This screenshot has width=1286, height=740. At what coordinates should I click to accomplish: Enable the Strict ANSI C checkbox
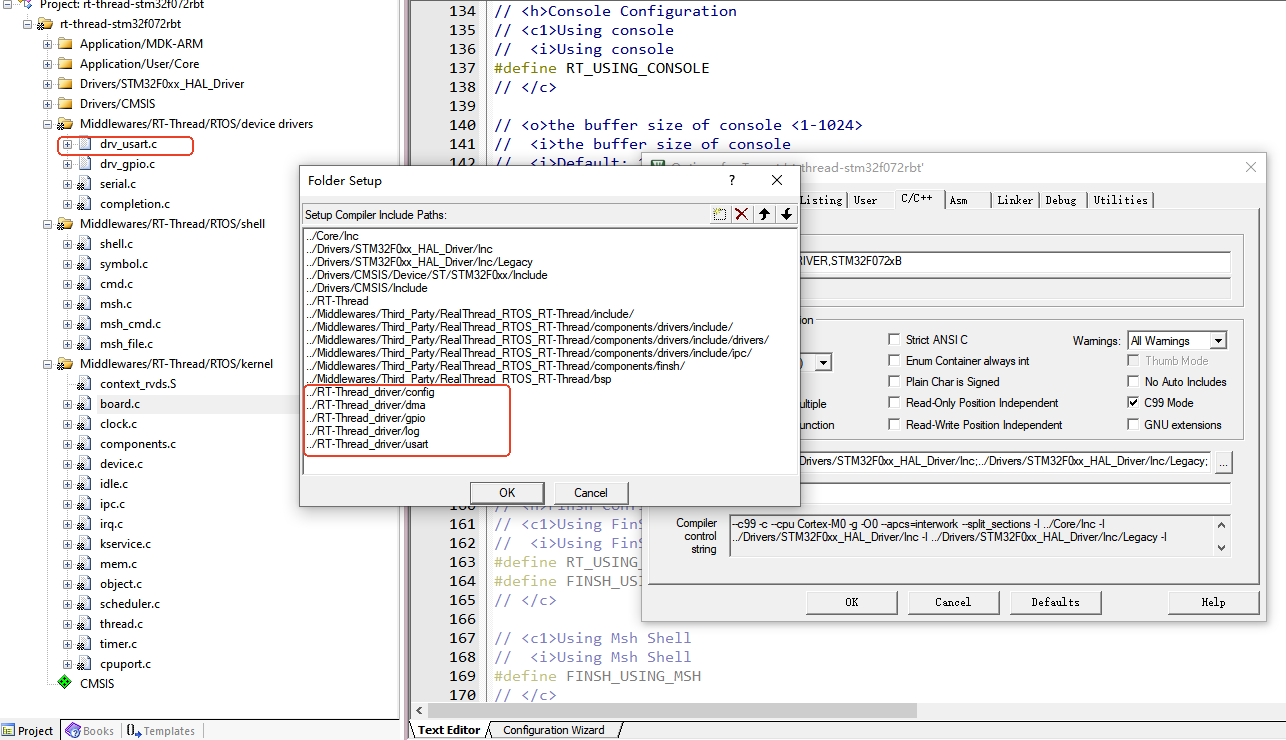click(894, 340)
